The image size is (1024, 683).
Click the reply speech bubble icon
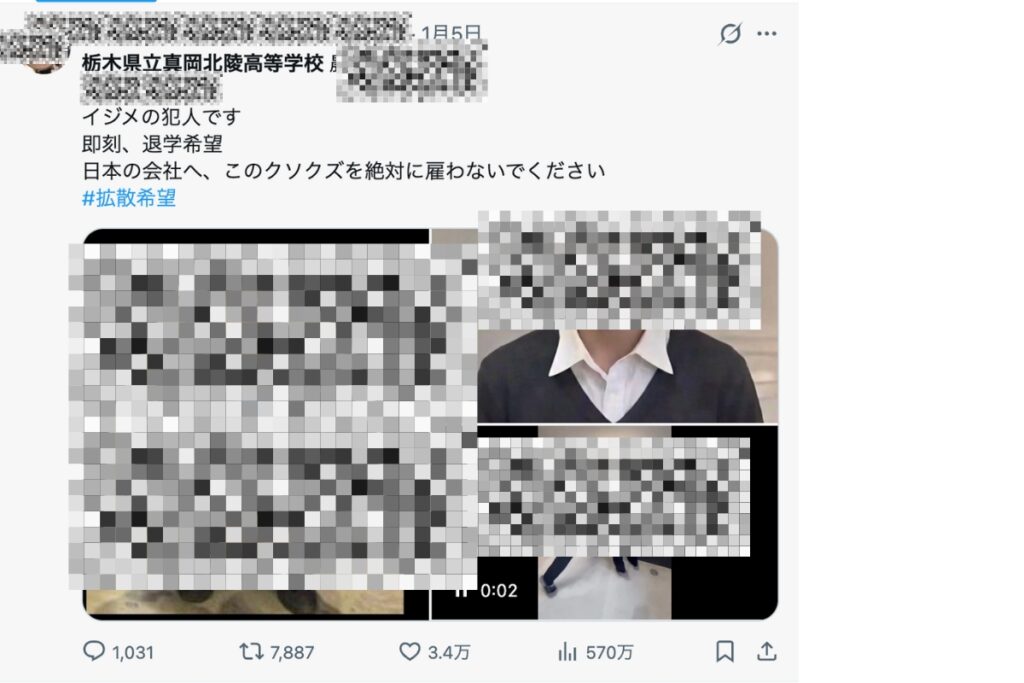(93, 650)
